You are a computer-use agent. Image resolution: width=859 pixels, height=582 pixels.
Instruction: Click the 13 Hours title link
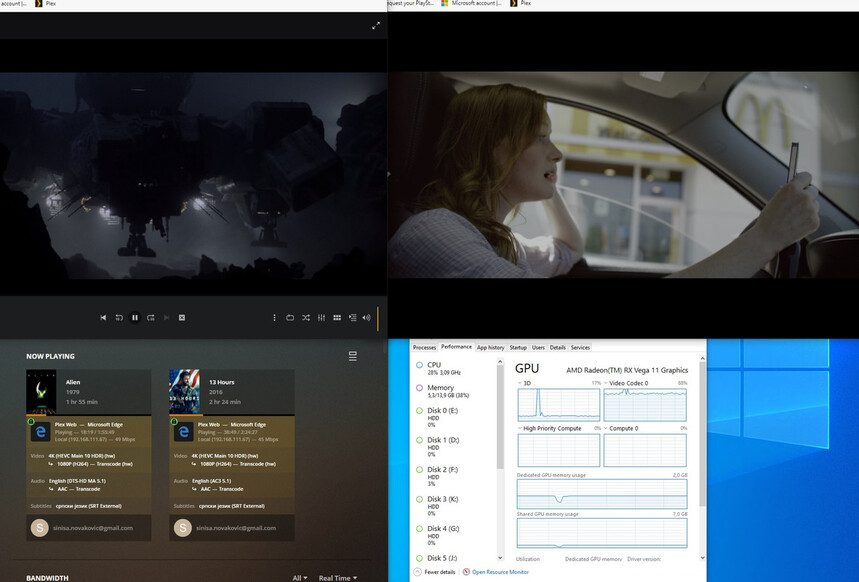tap(221, 382)
